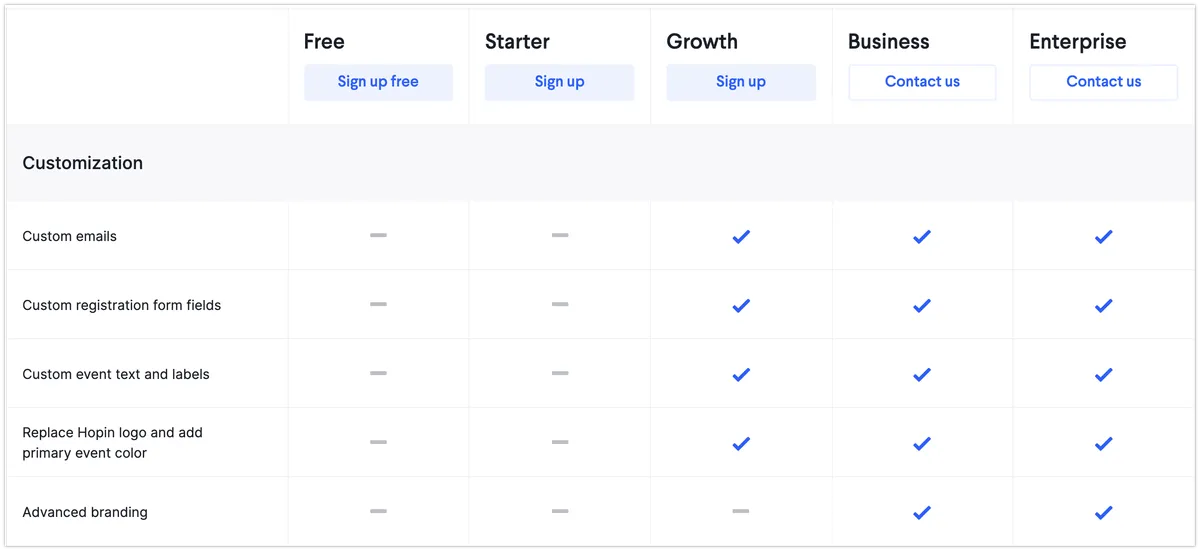Screen dimensions: 1200x551
Task: Click Contact us under the Enterprise plan
Action: coord(1103,82)
